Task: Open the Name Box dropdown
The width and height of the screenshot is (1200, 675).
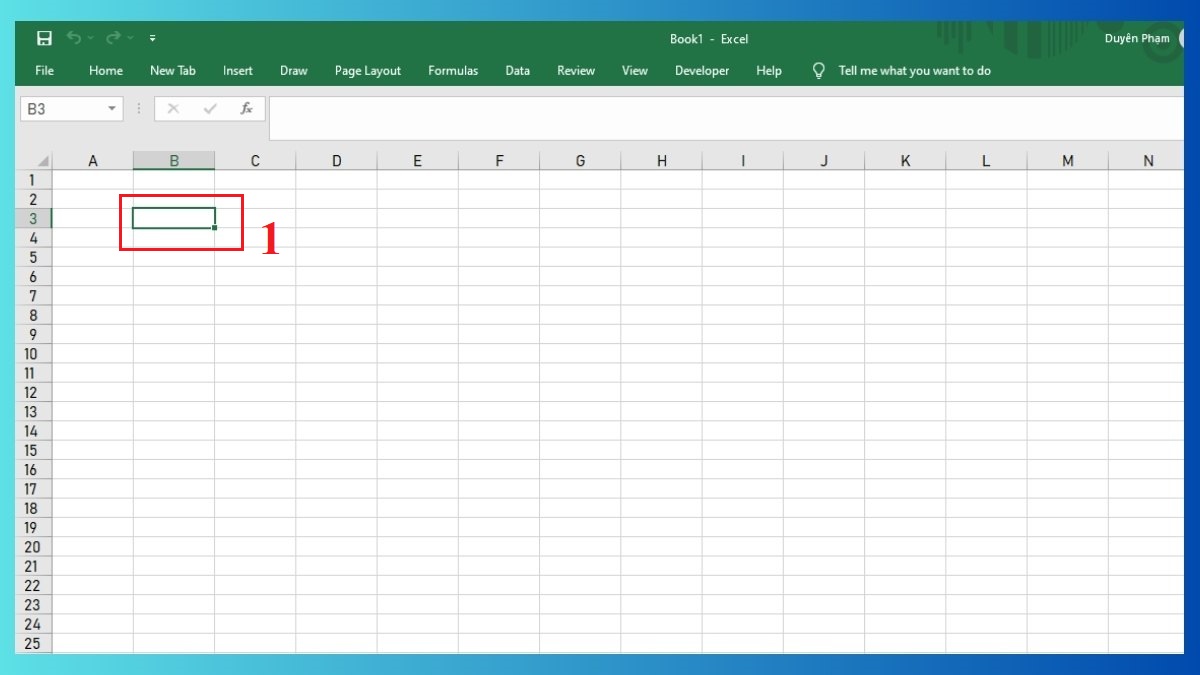Action: (110, 108)
